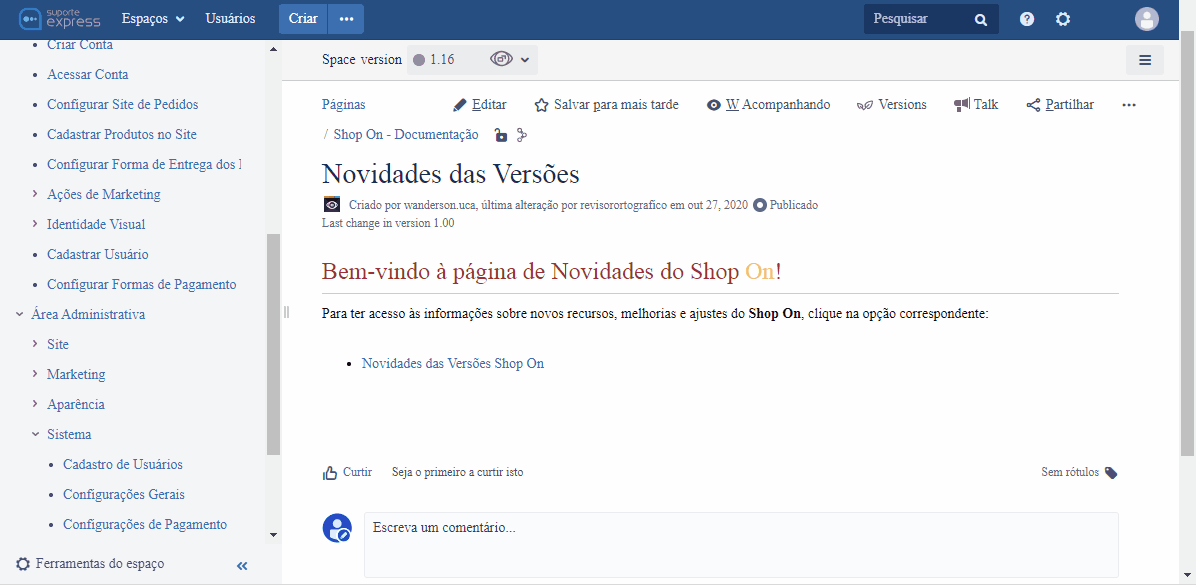Open Versions leaf button
The width and height of the screenshot is (1196, 585).
(x=892, y=105)
